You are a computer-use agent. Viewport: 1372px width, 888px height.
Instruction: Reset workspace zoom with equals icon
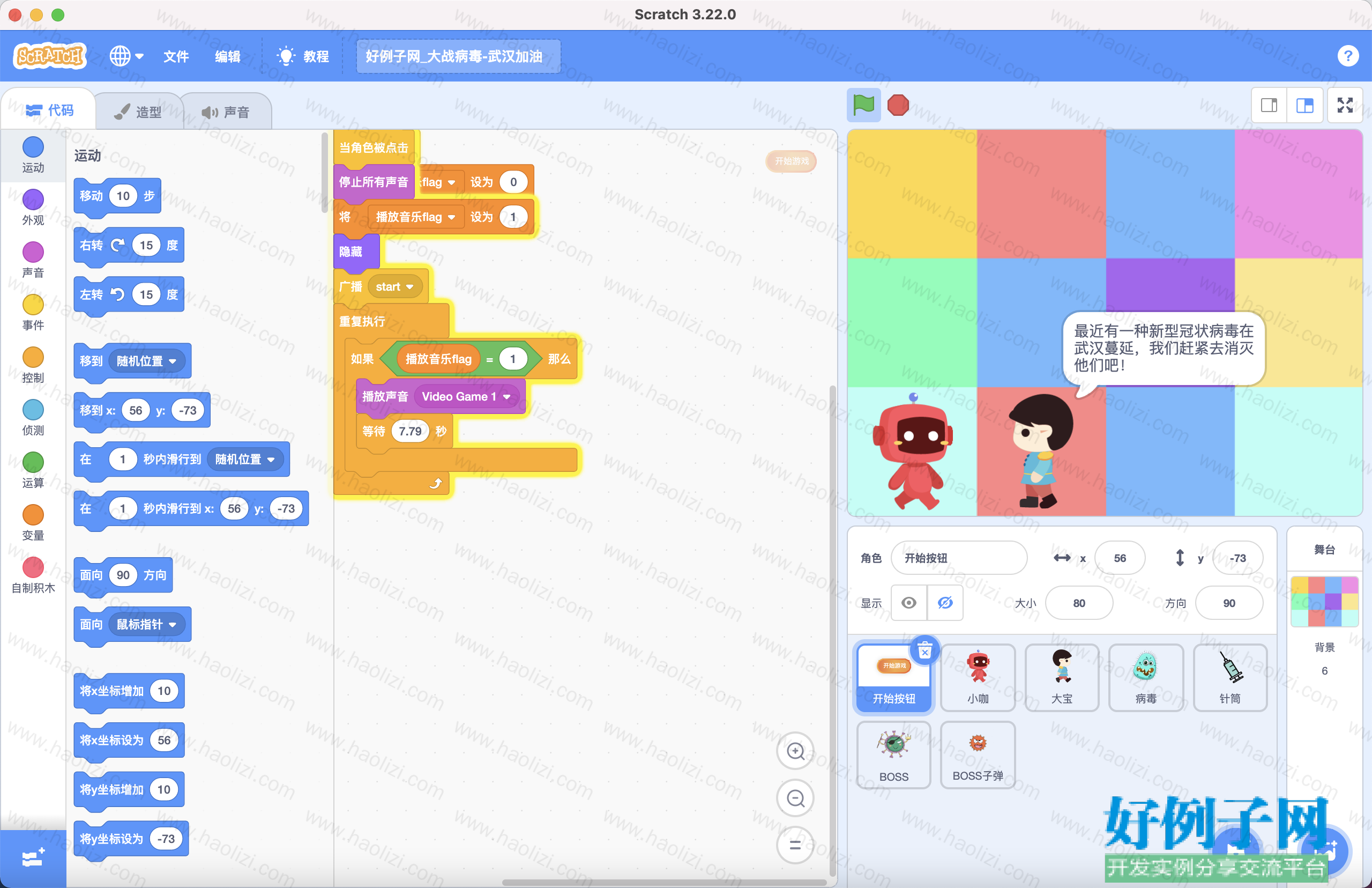[x=795, y=845]
